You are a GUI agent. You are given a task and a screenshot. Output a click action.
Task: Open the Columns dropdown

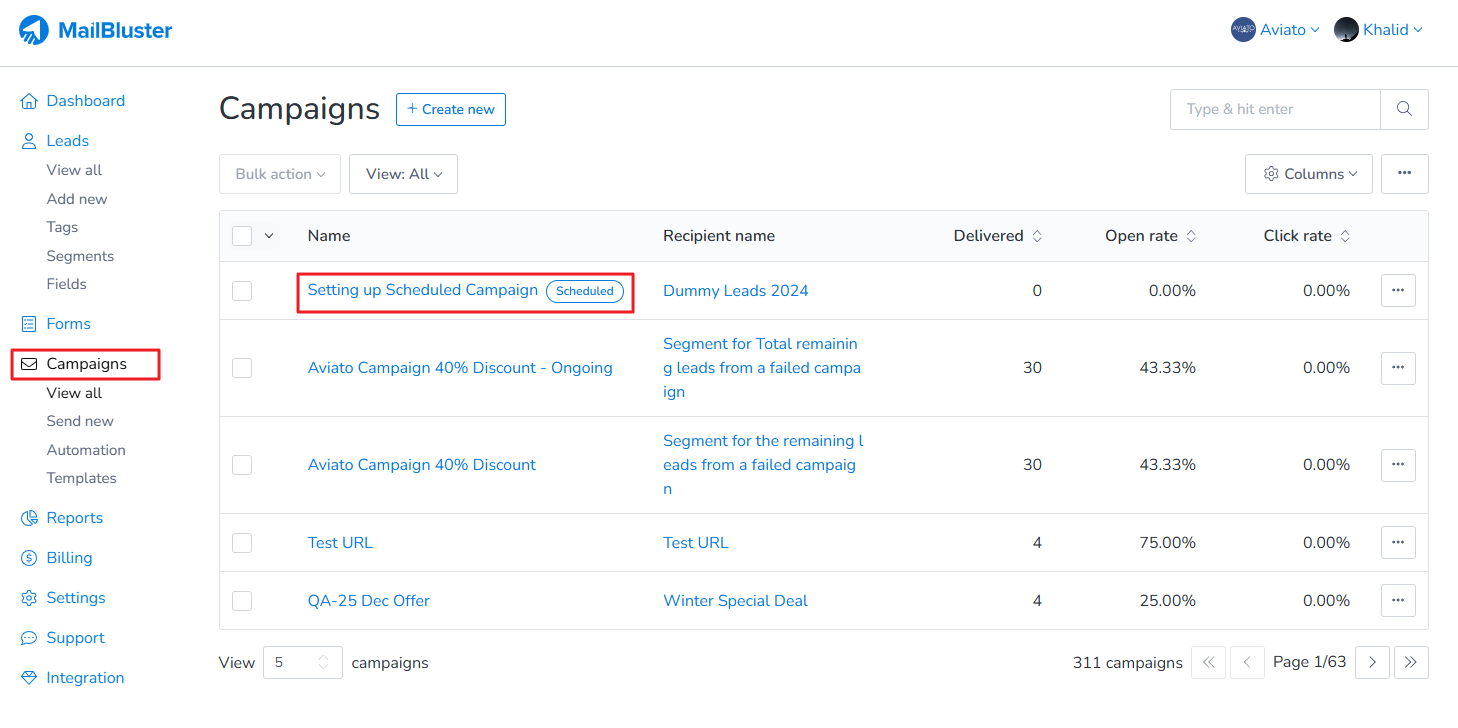(1309, 174)
